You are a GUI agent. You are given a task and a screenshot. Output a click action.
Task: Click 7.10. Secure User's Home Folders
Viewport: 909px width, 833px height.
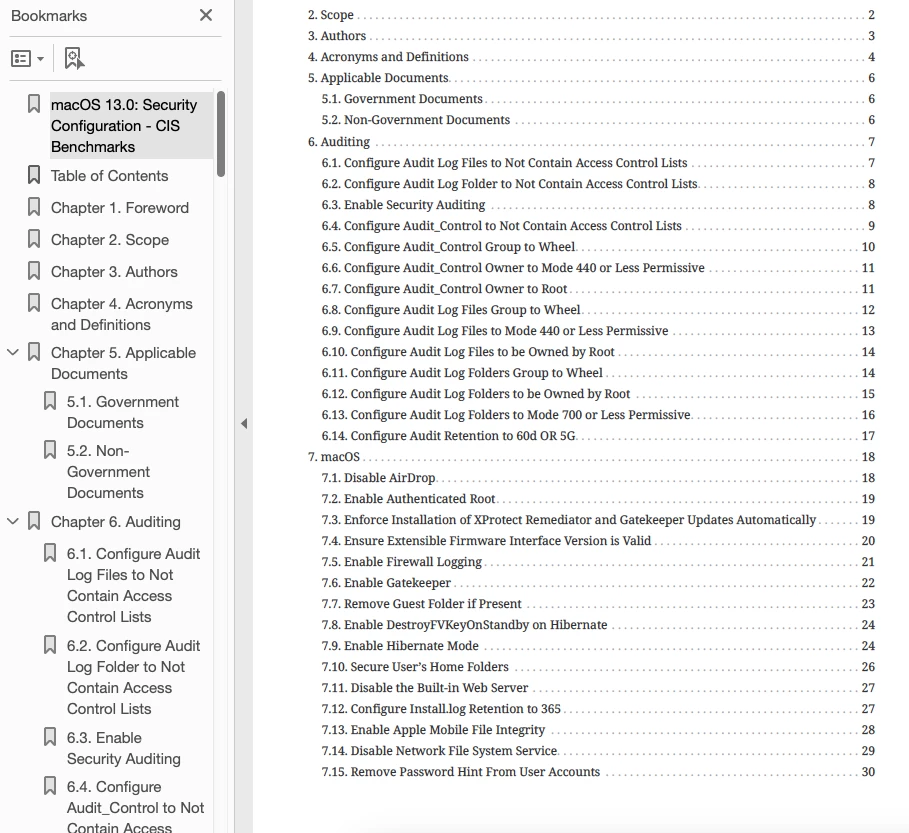click(x=415, y=667)
